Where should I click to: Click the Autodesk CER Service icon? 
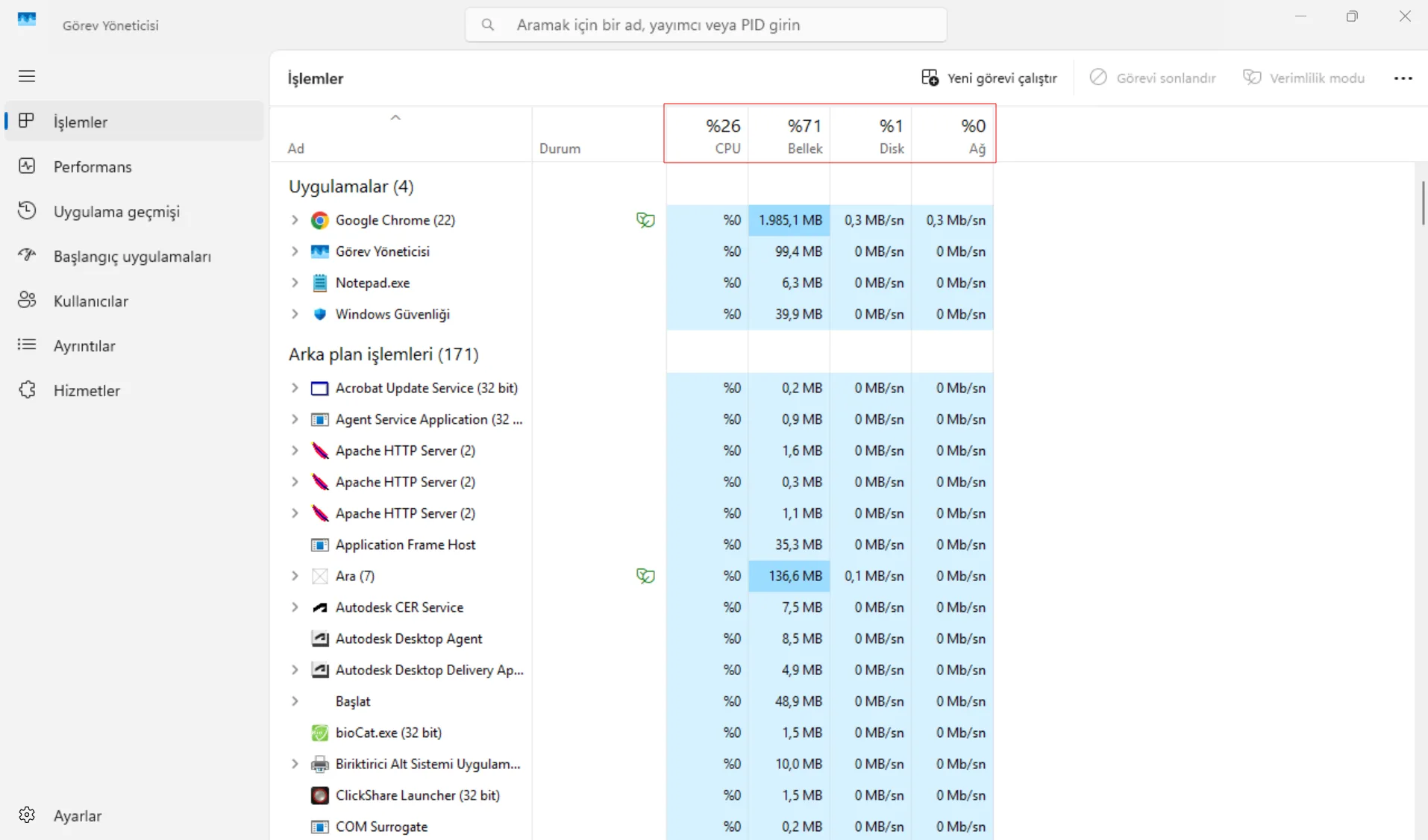(x=319, y=607)
